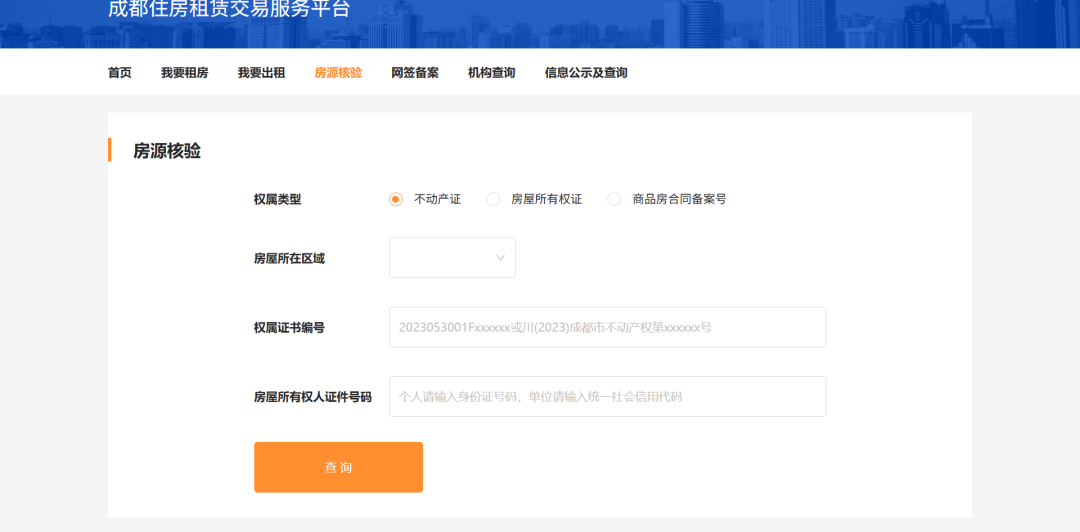Select the 房源核验 navigation tab
This screenshot has width=1080, height=532.
coord(338,72)
